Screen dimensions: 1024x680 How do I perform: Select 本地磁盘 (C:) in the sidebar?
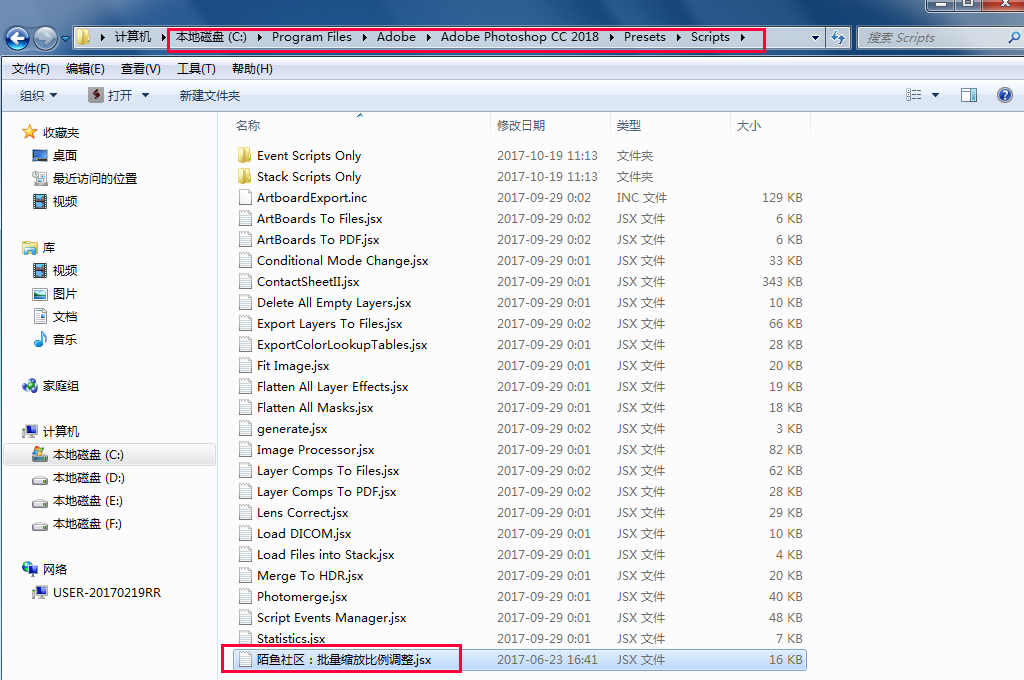[88, 455]
